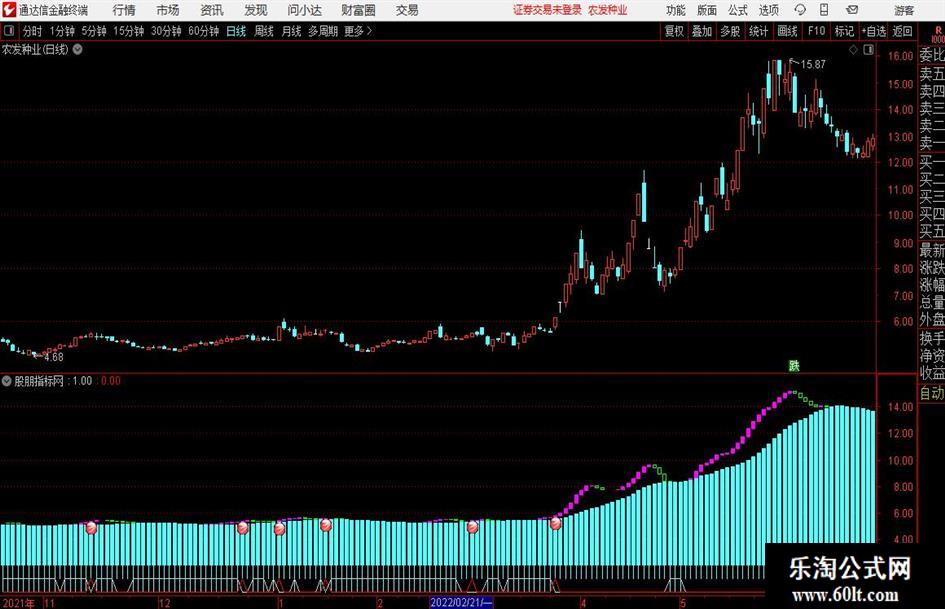
Task: Switch to 15分钟 period tab
Action: click(x=129, y=31)
